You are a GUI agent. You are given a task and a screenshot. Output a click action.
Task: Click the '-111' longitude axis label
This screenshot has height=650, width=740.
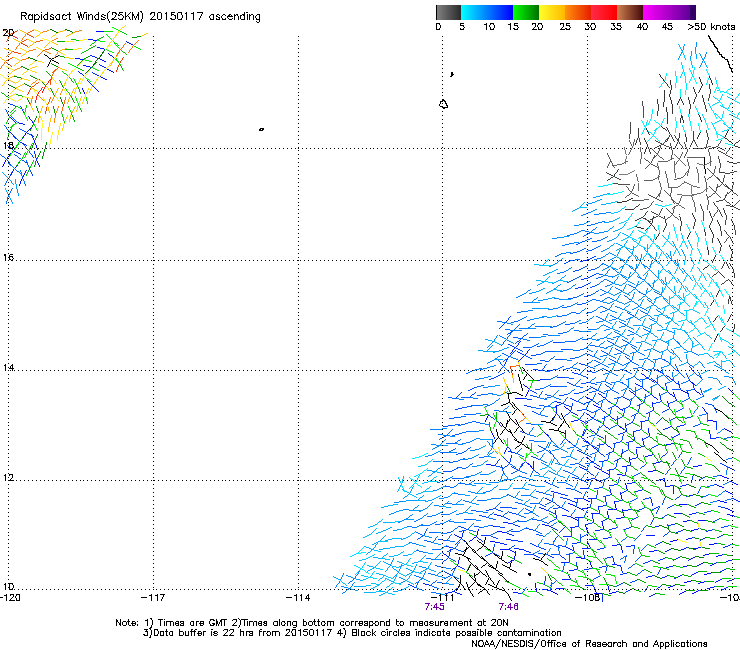coord(443,597)
